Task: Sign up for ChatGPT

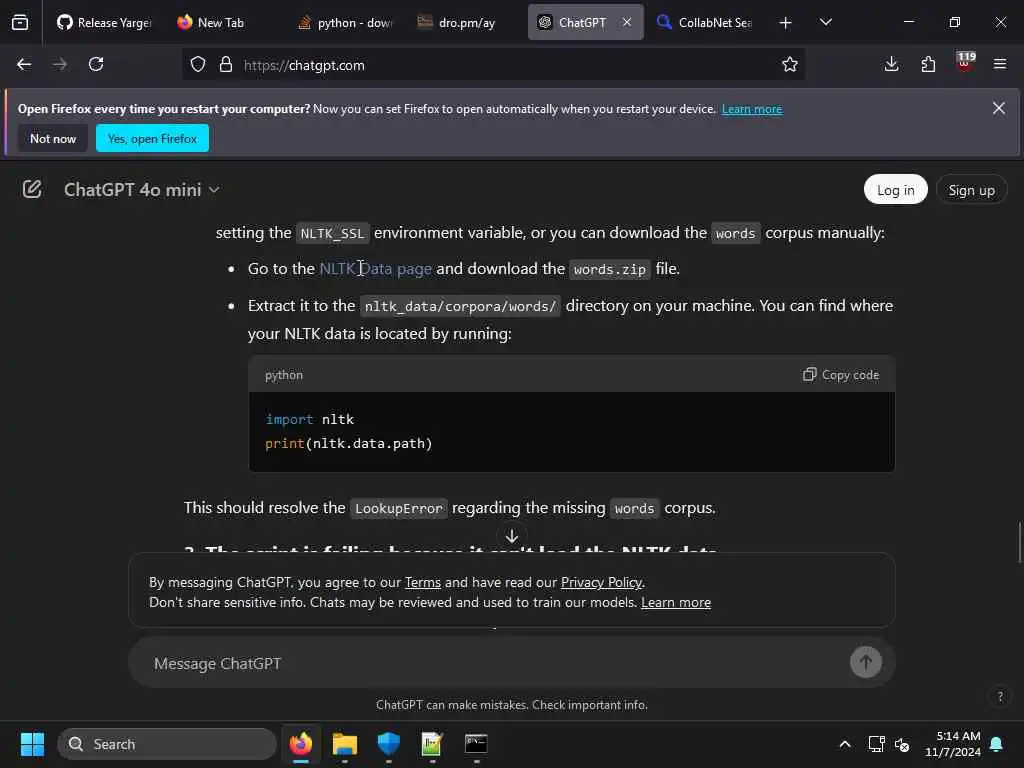Action: click(x=971, y=190)
